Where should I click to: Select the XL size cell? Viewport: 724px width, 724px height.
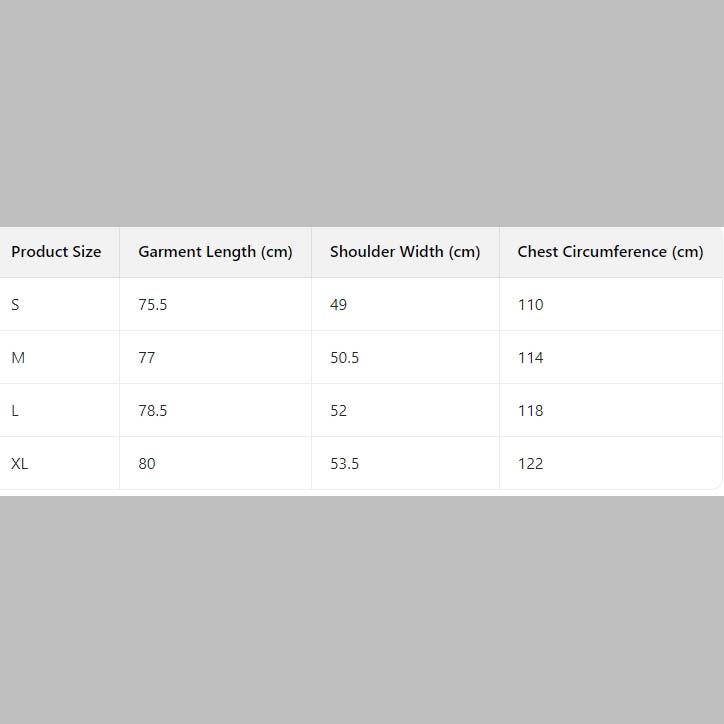click(x=20, y=464)
